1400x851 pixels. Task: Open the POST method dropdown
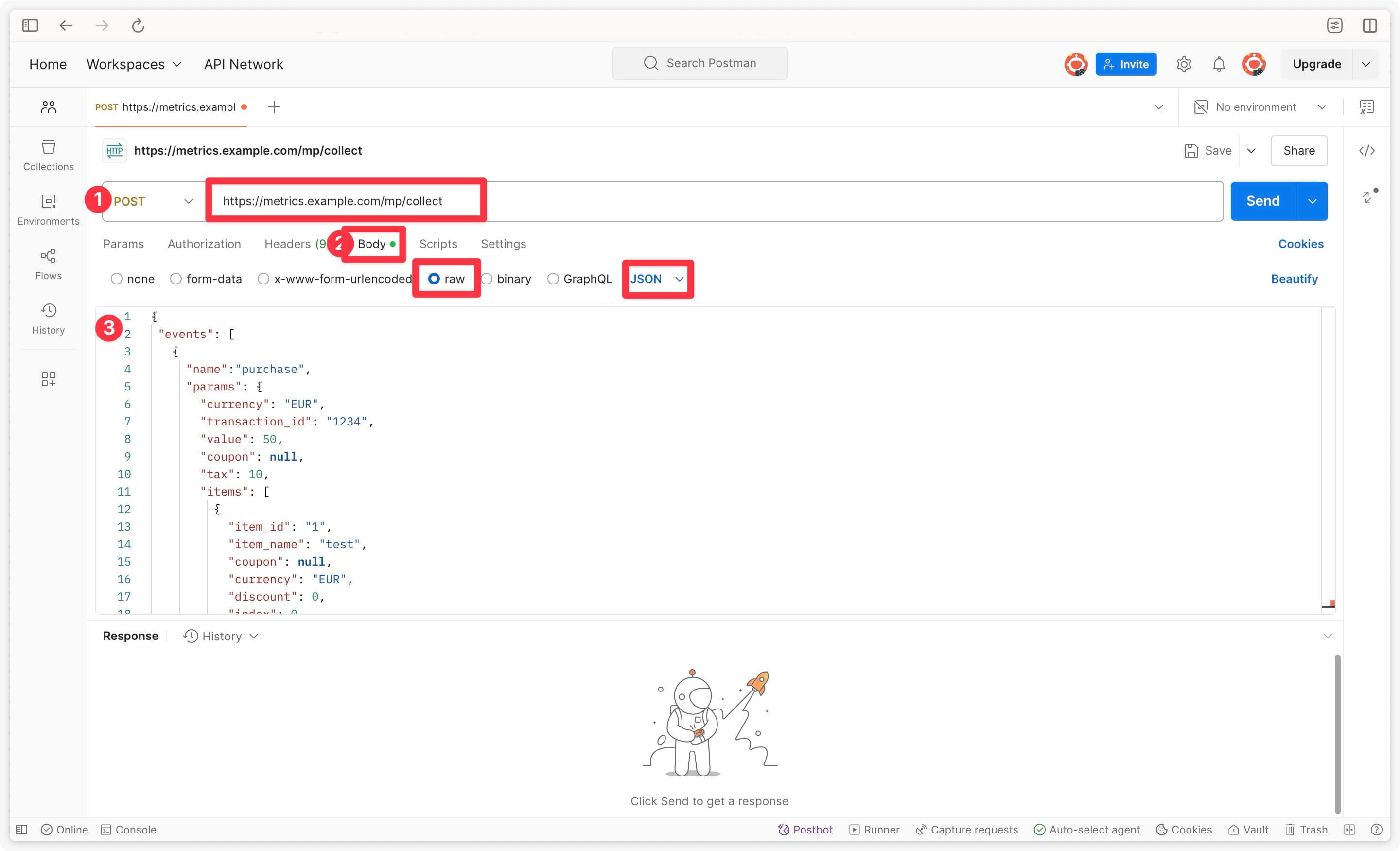pyautogui.click(x=154, y=201)
